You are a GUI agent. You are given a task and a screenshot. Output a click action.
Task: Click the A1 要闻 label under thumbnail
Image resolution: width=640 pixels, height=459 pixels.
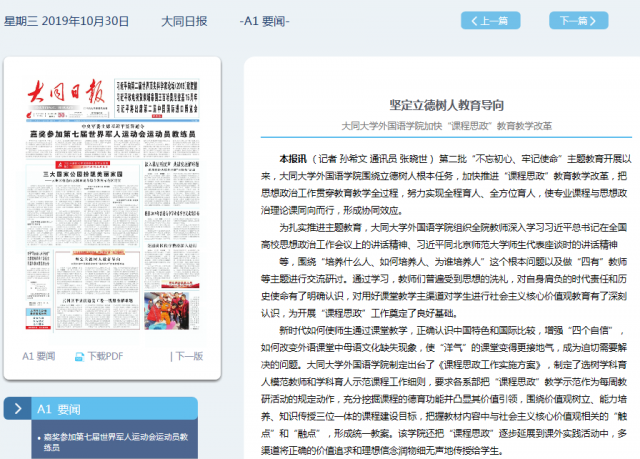(39, 356)
